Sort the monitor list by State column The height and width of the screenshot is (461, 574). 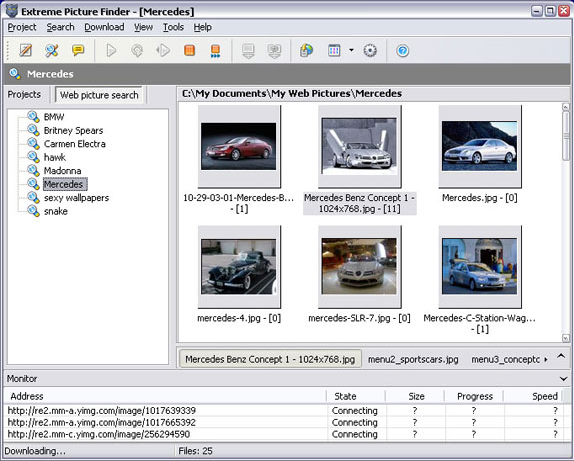(345, 396)
